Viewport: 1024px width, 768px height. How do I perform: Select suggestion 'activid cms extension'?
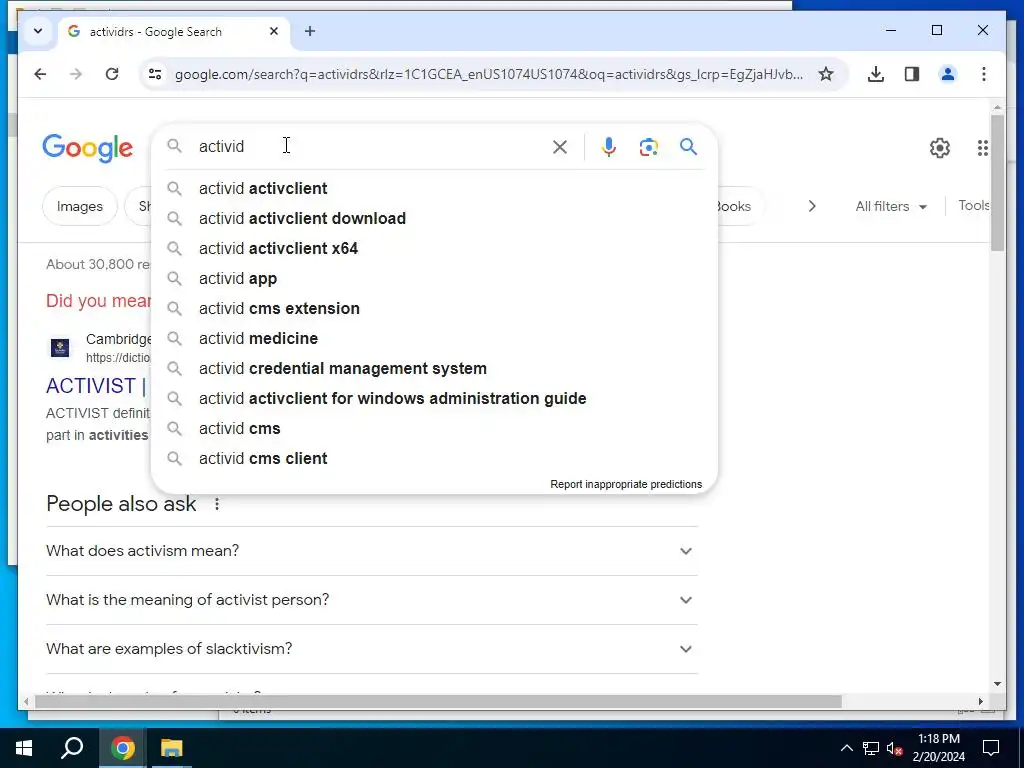434,309
